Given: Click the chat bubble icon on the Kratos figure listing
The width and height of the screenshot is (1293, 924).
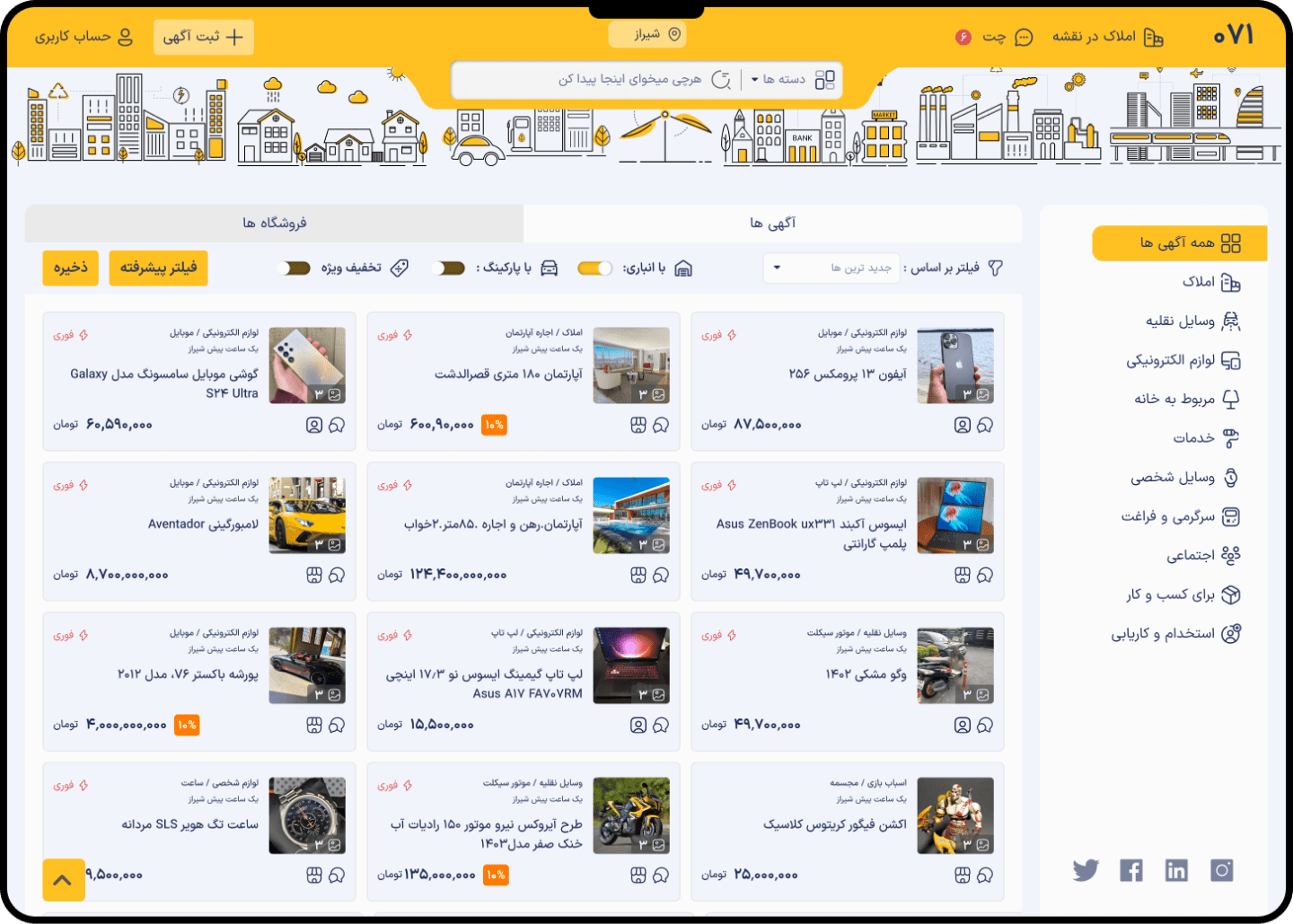Looking at the screenshot, I should click(x=985, y=875).
